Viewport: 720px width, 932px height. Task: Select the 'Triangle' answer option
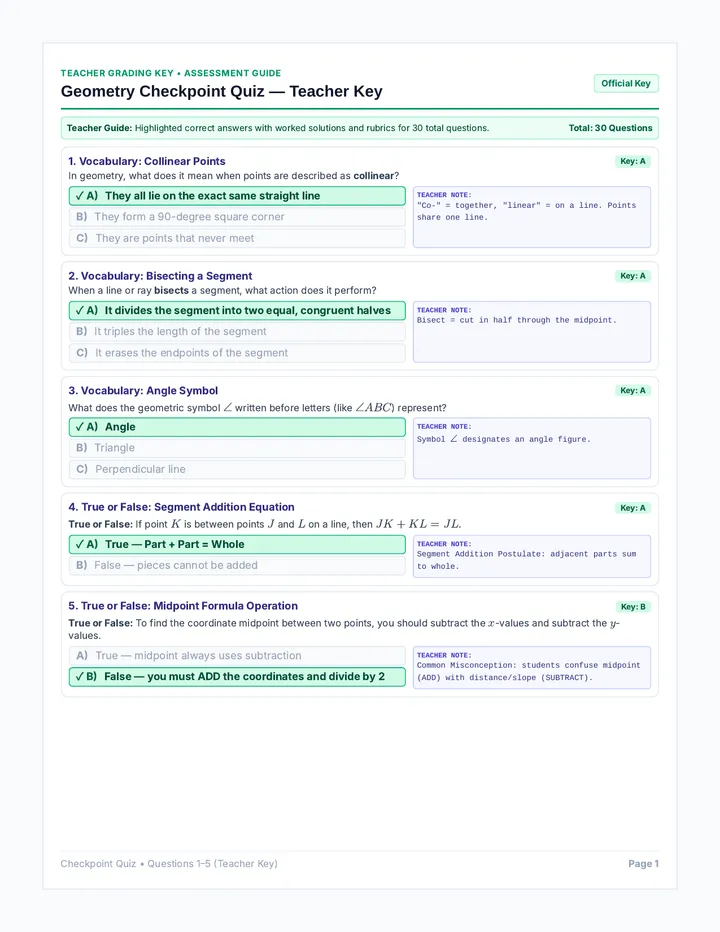click(237, 448)
